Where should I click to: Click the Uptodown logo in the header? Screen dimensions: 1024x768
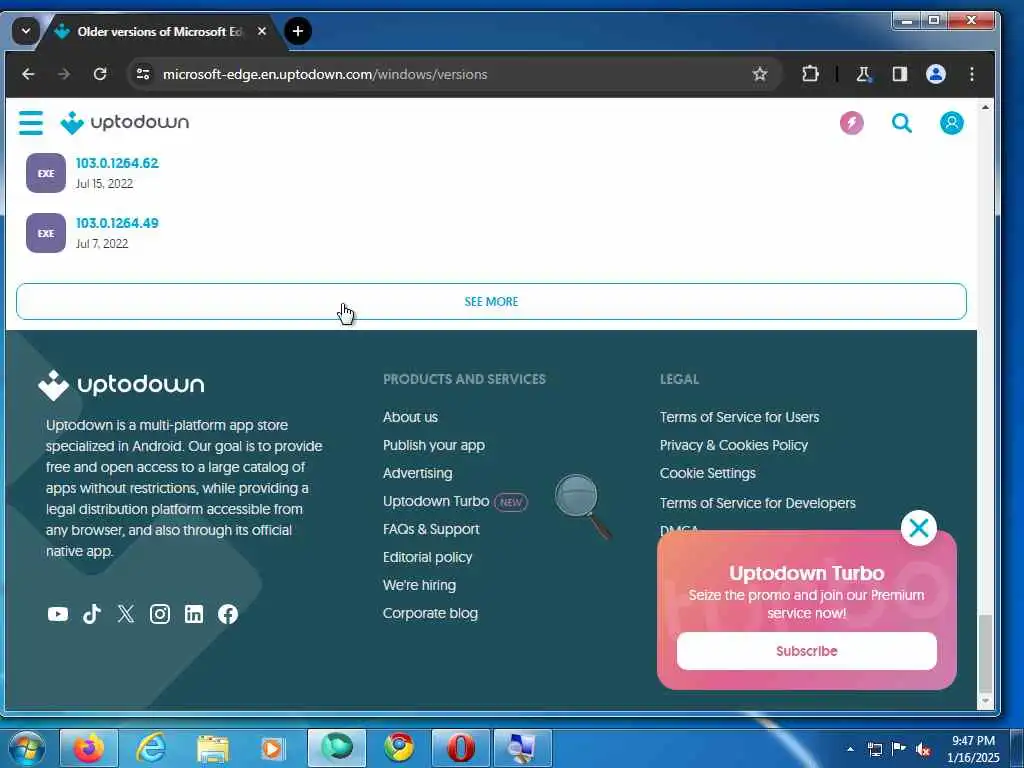click(x=125, y=122)
